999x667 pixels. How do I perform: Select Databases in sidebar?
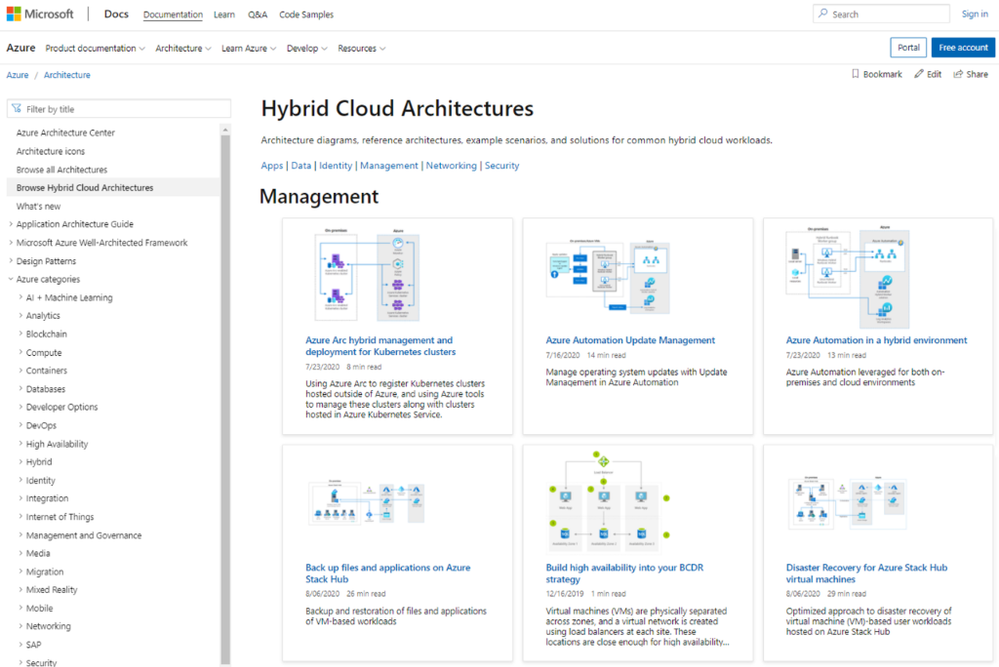45,389
